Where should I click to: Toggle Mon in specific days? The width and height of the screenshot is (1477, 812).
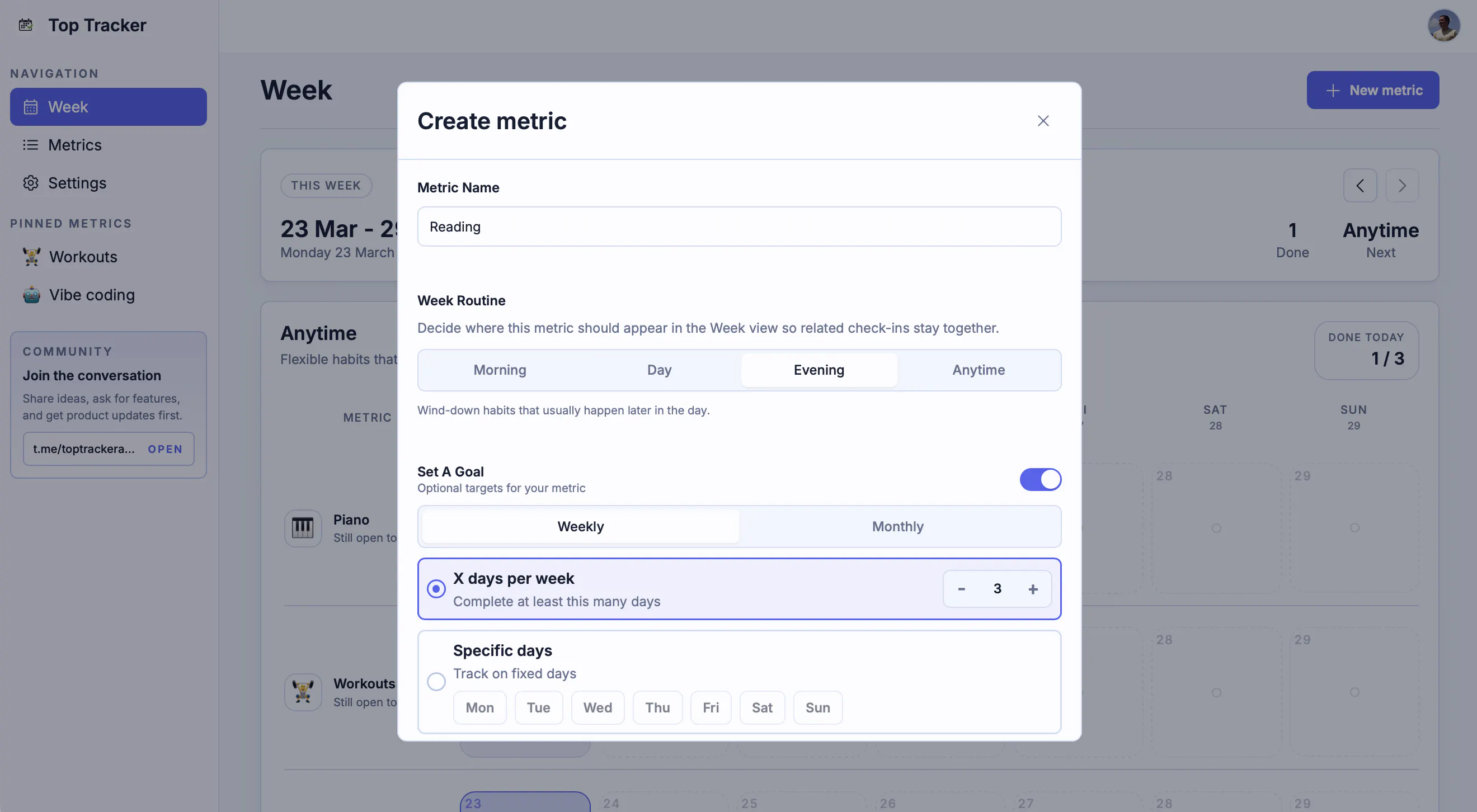[x=479, y=708]
